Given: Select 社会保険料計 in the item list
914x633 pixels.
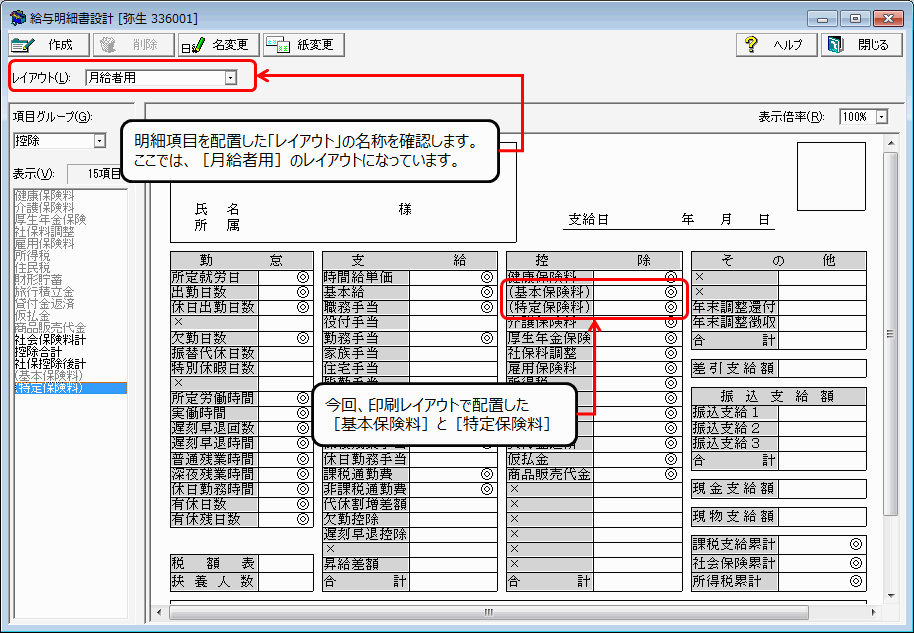Looking at the screenshot, I should point(50,340).
